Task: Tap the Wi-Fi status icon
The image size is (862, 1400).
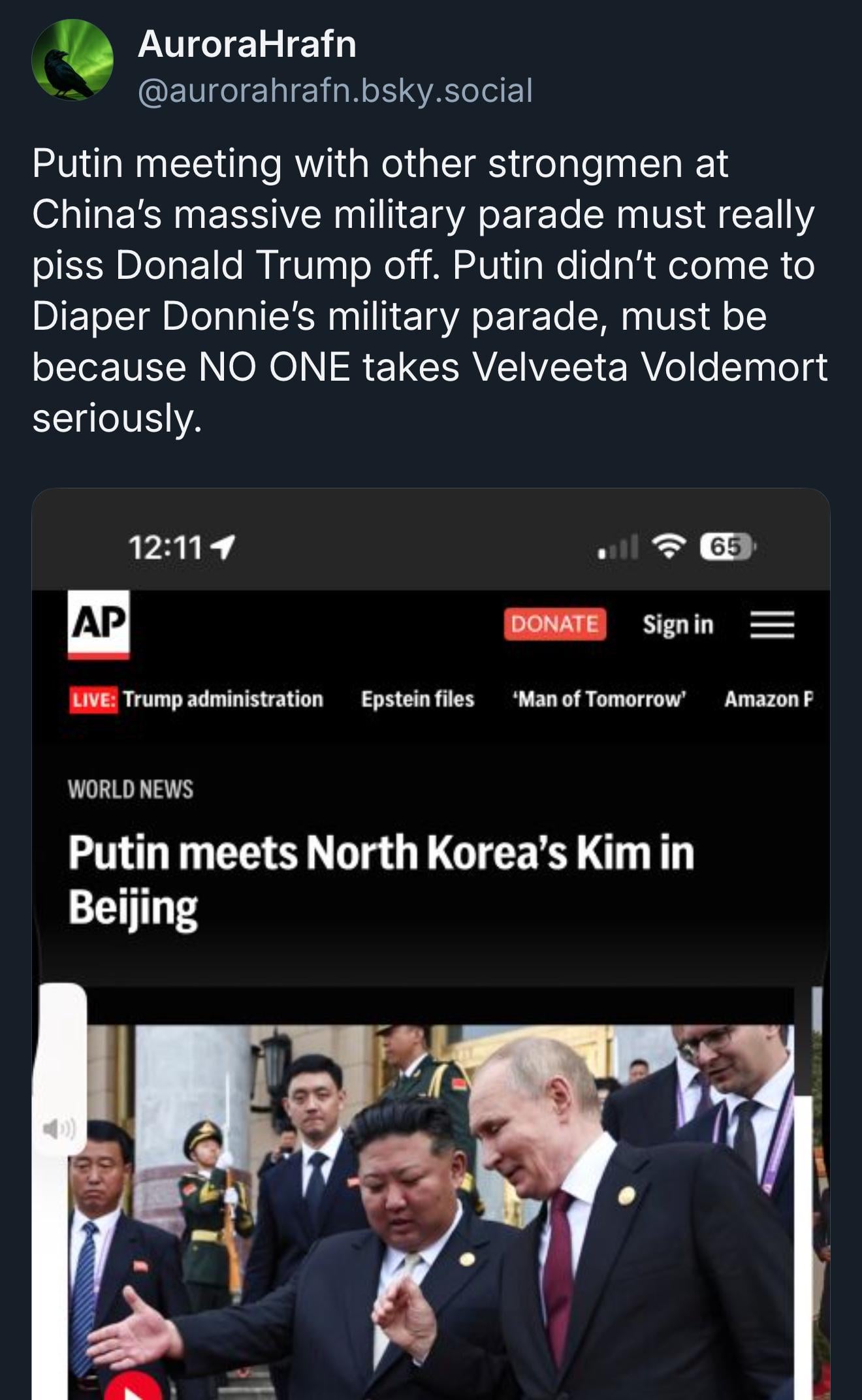Action: 669,547
